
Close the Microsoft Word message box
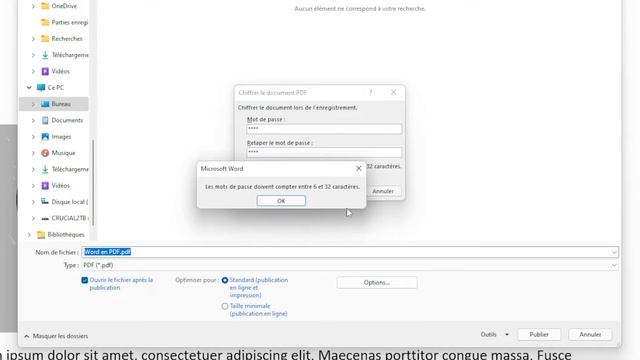[358, 169]
